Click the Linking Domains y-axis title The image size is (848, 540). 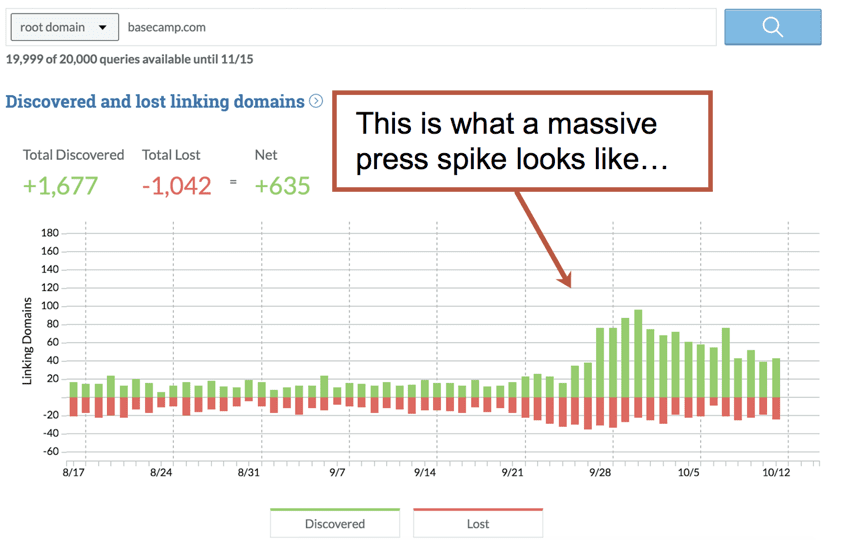[27, 341]
